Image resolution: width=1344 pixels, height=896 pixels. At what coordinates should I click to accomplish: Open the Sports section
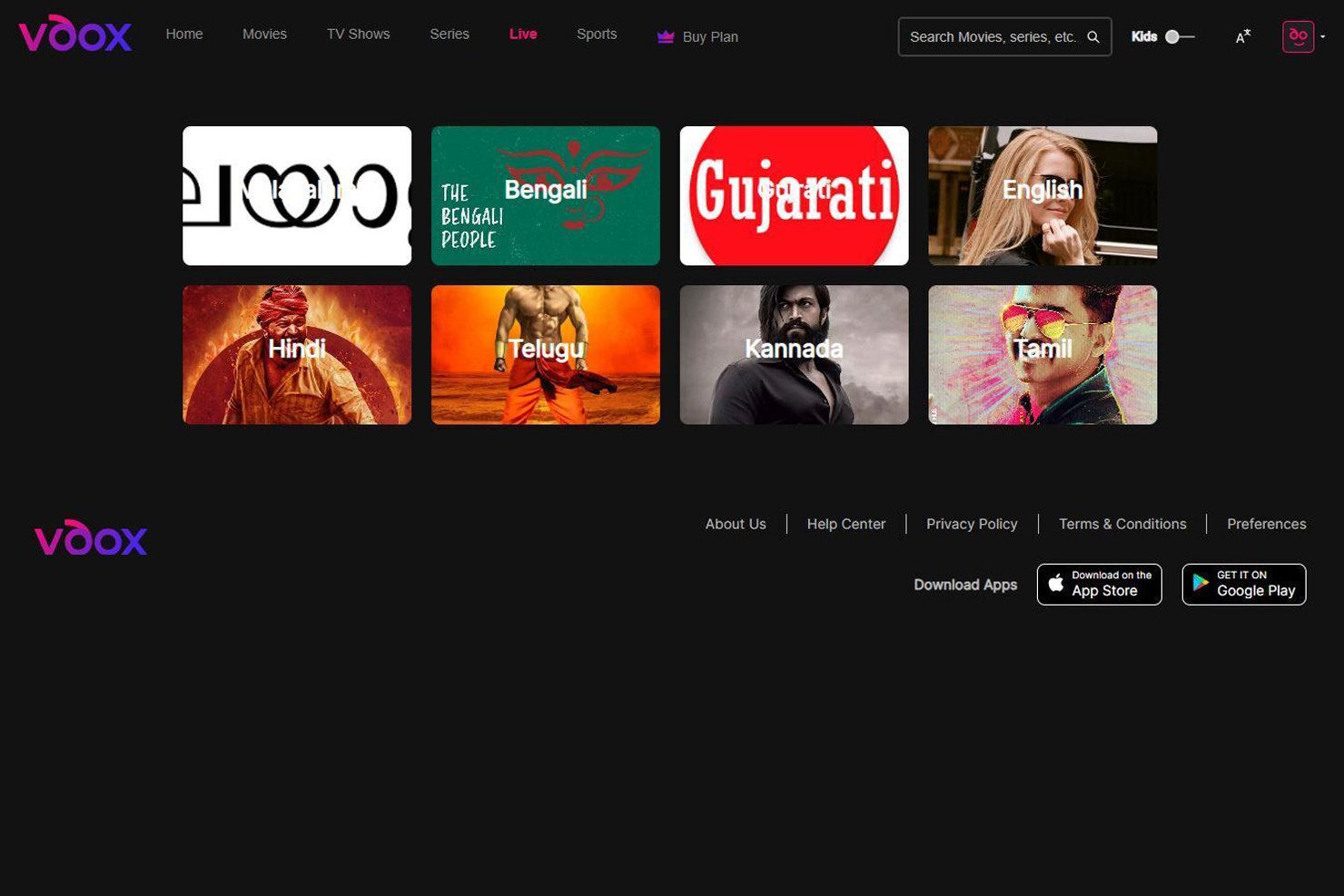coord(597,34)
